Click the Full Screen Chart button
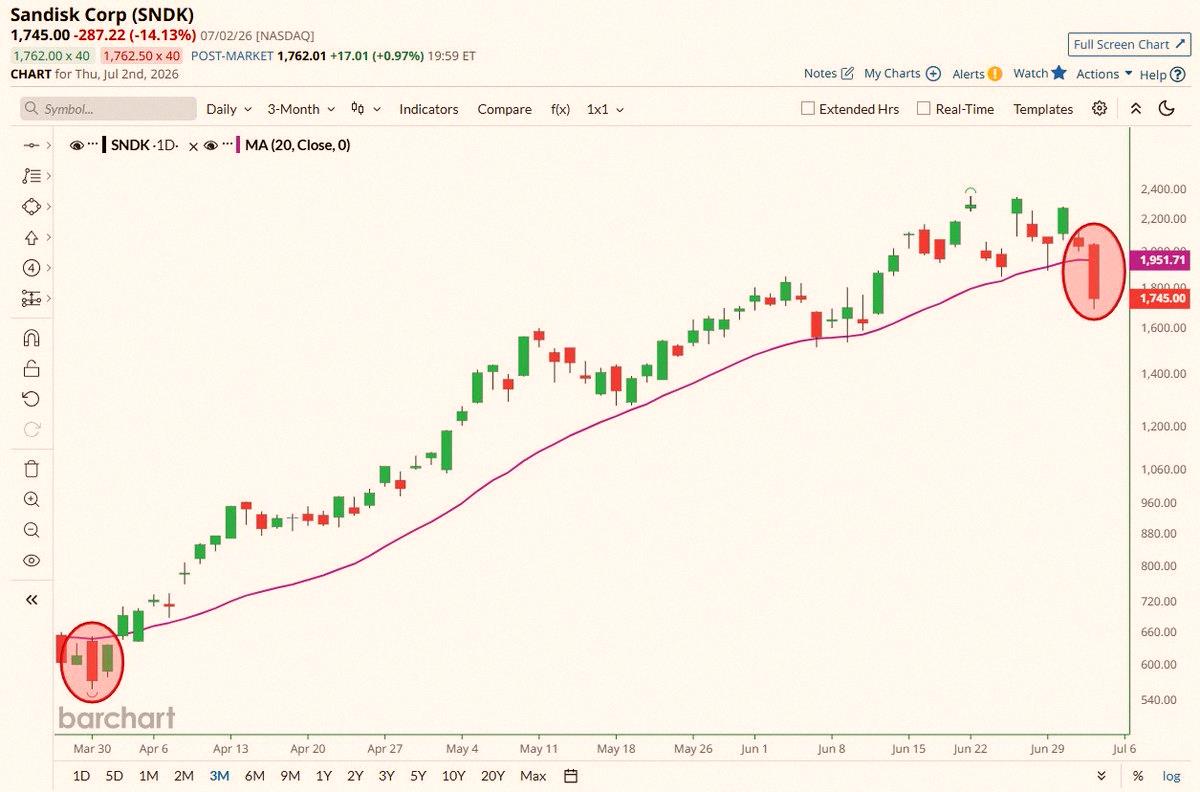The height and width of the screenshot is (792, 1200). (x=1128, y=44)
